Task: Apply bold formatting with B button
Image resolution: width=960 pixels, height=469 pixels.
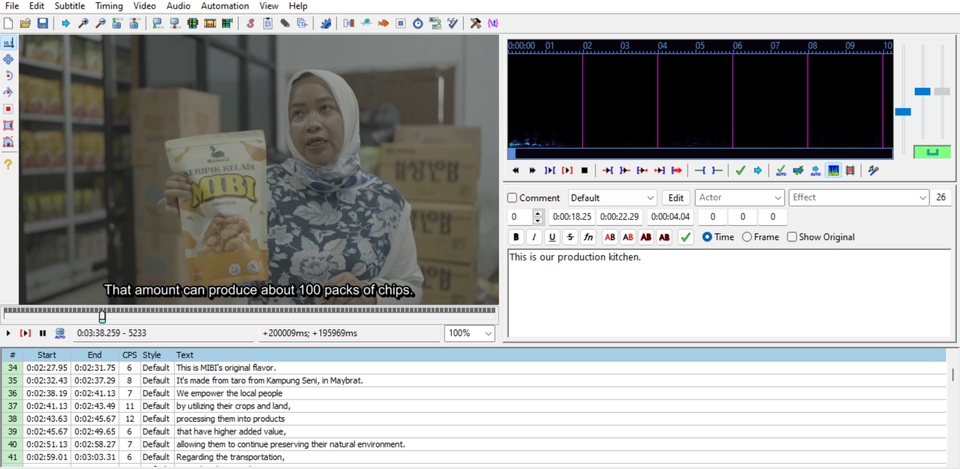Action: 516,237
